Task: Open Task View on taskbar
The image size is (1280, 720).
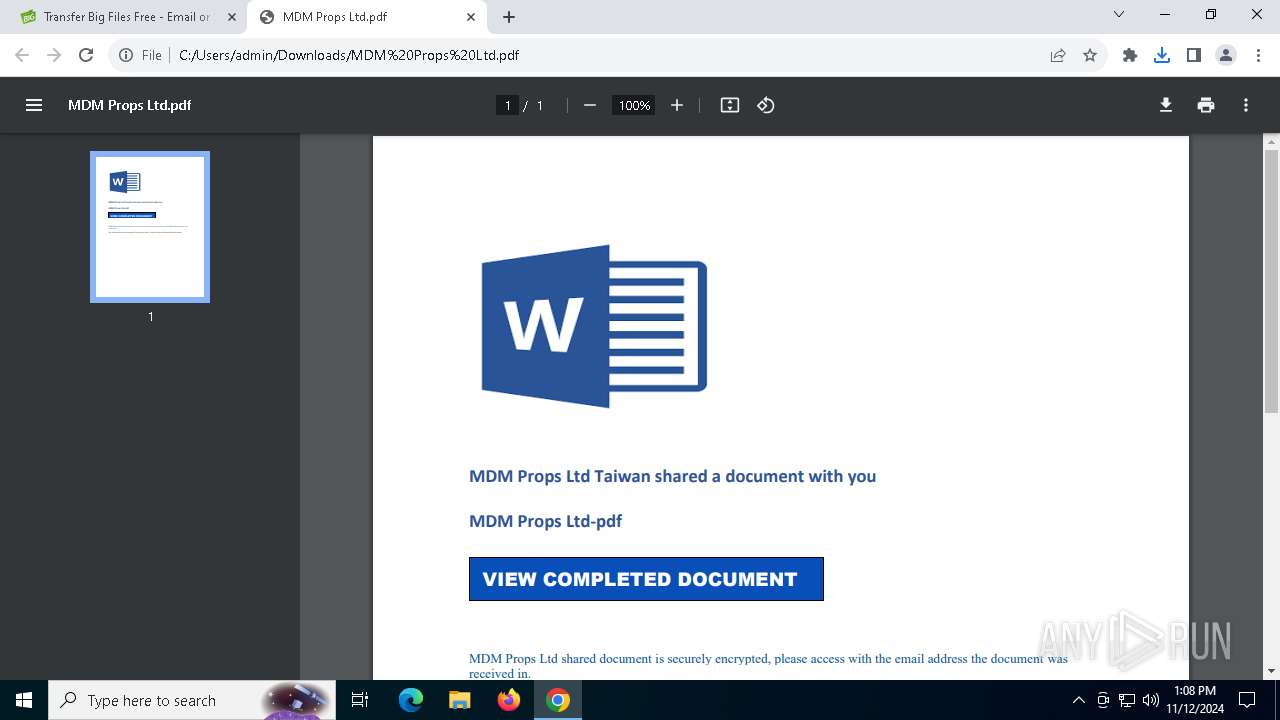Action: click(361, 700)
